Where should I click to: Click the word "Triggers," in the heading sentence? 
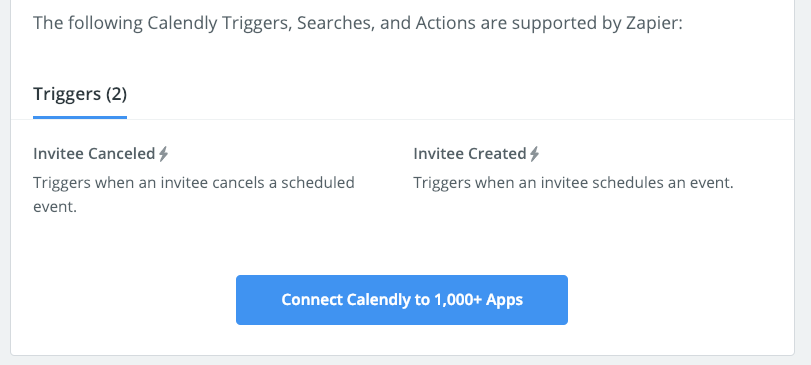coord(257,23)
